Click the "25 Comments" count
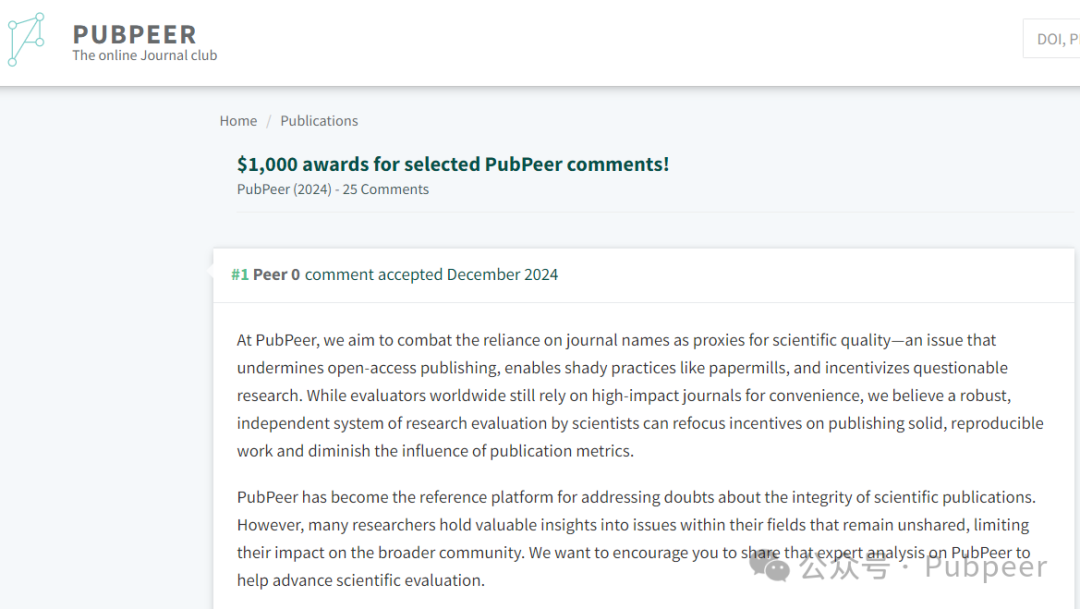The width and height of the screenshot is (1080, 609). click(386, 189)
